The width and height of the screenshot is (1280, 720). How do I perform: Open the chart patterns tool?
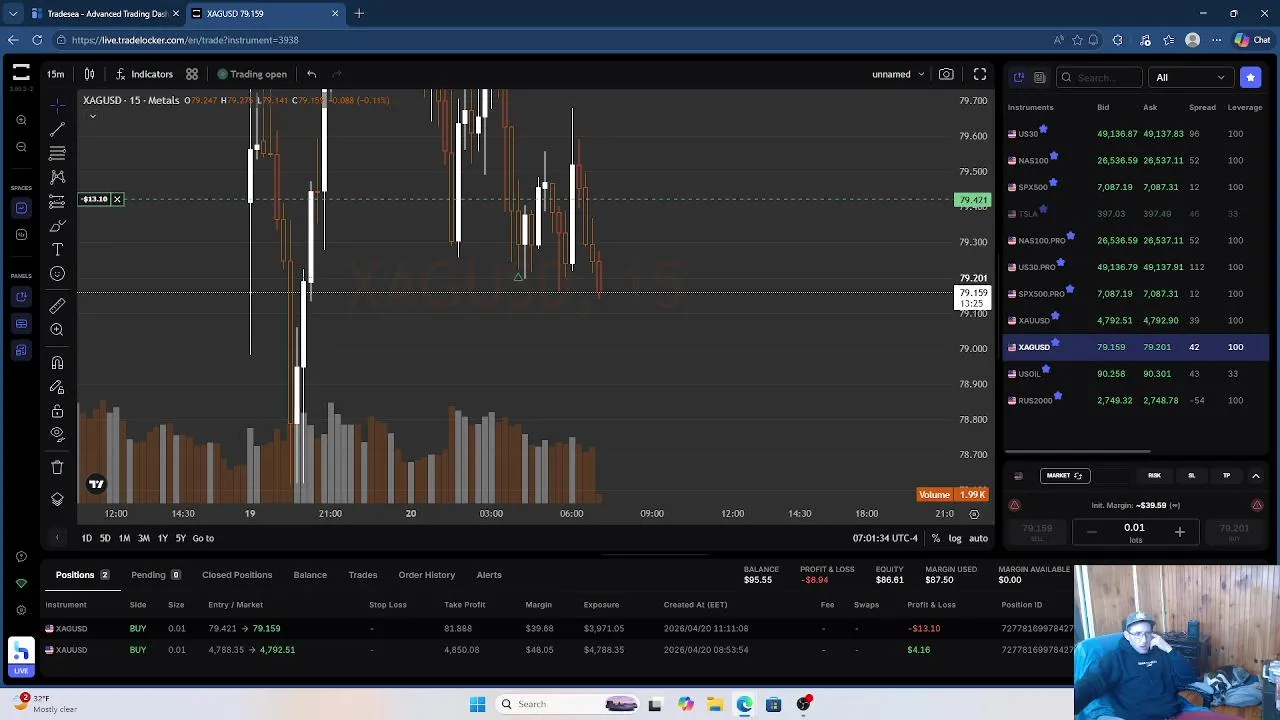pyautogui.click(x=57, y=177)
